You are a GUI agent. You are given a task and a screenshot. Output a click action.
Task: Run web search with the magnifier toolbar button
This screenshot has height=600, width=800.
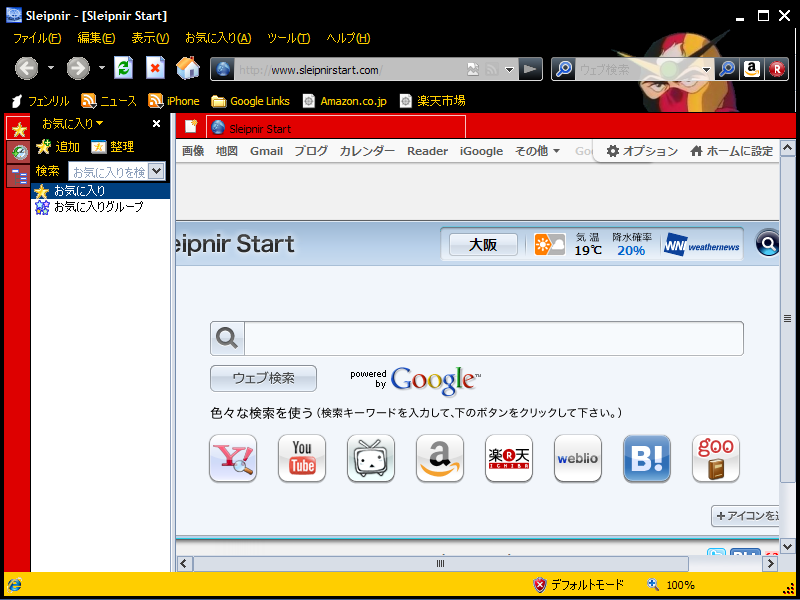point(728,69)
